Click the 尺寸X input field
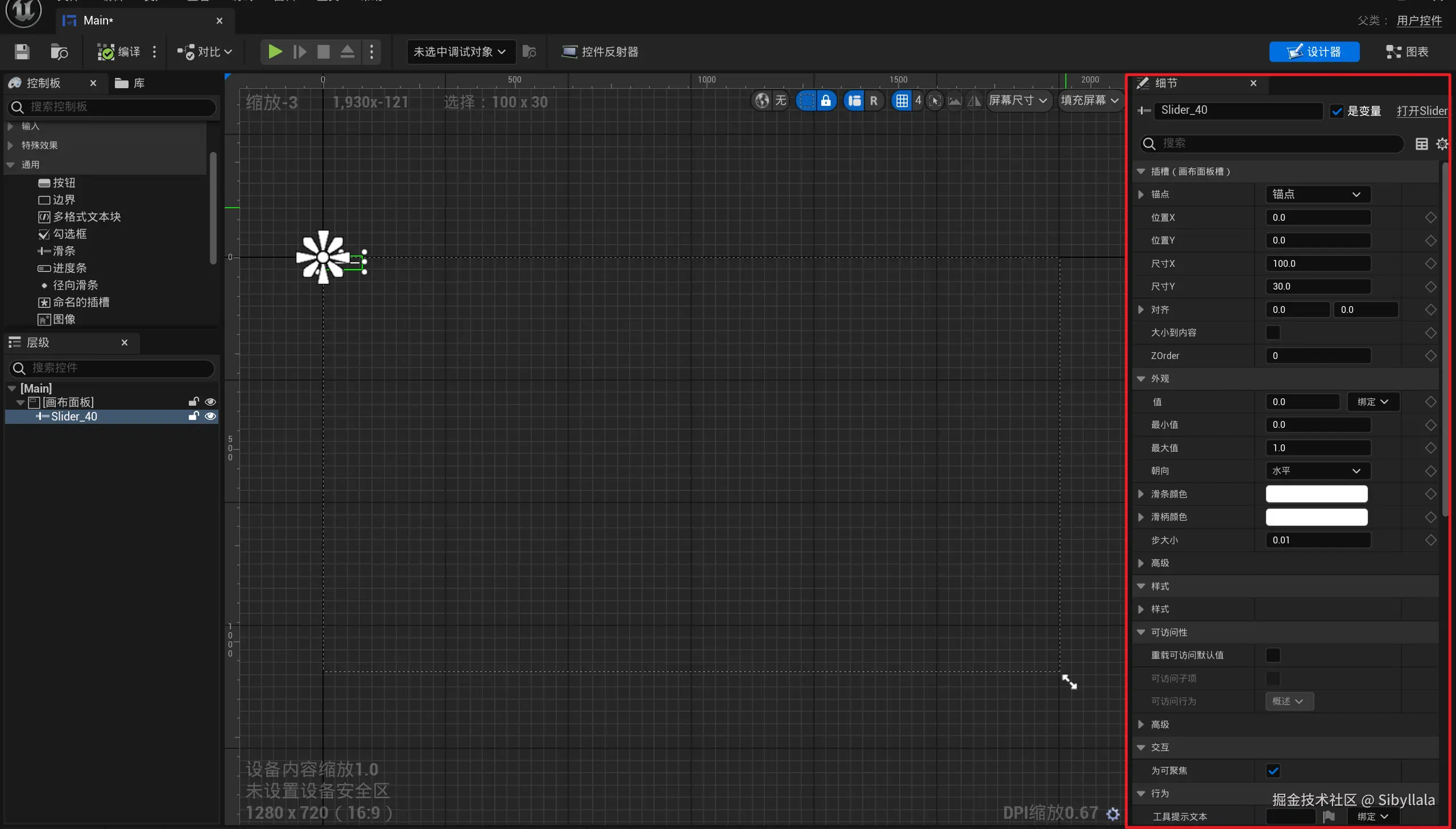Viewport: 1456px width, 829px height. pos(1317,263)
